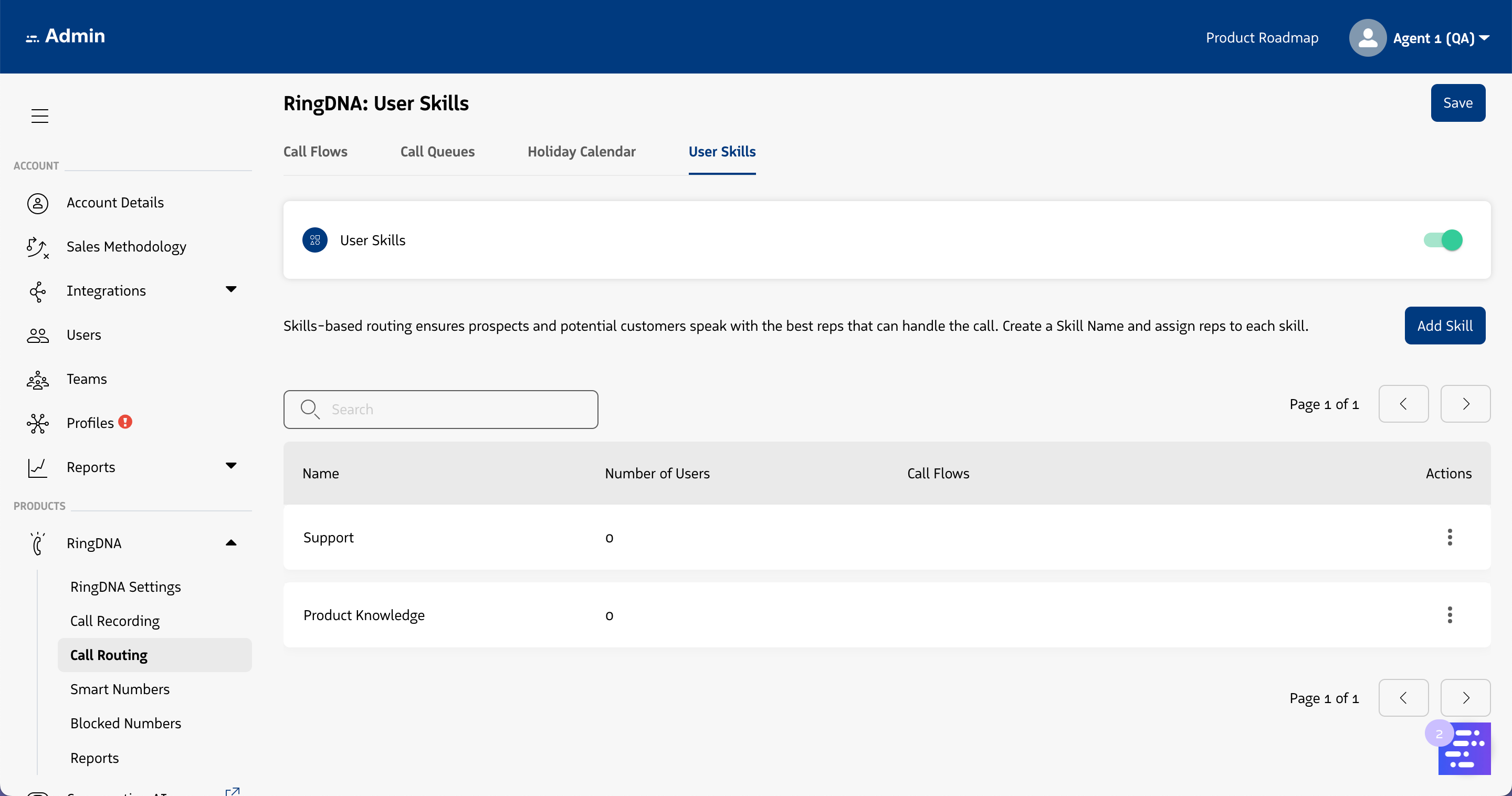The image size is (1512, 796).
Task: Expand the Integrations submenu arrow
Action: (x=230, y=289)
